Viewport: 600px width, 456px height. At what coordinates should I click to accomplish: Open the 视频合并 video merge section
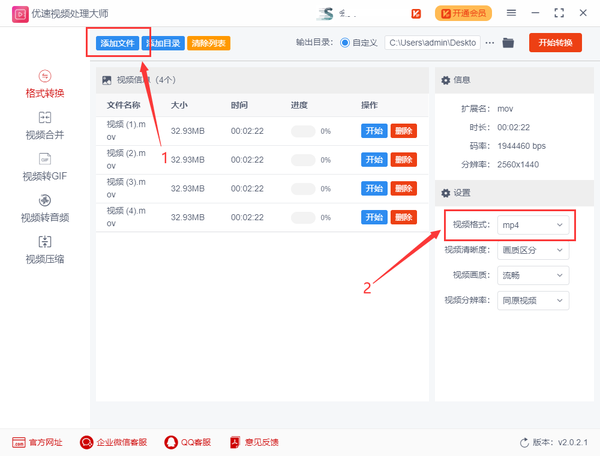click(45, 126)
